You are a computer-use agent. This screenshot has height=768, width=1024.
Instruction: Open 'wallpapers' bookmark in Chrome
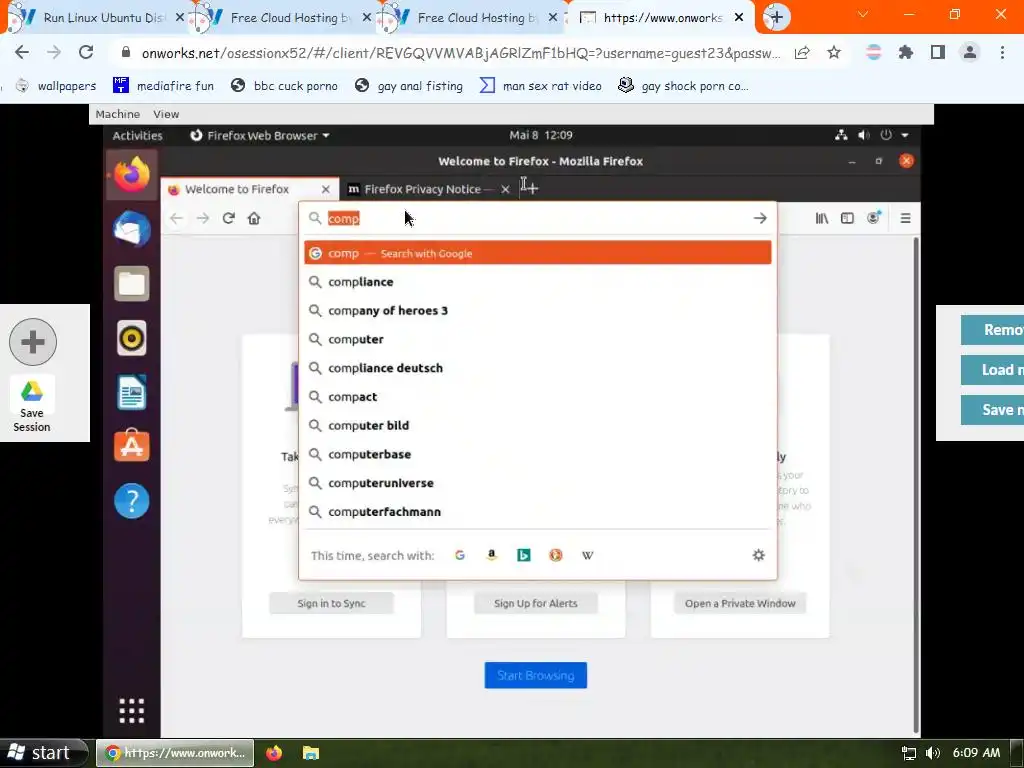pos(56,86)
